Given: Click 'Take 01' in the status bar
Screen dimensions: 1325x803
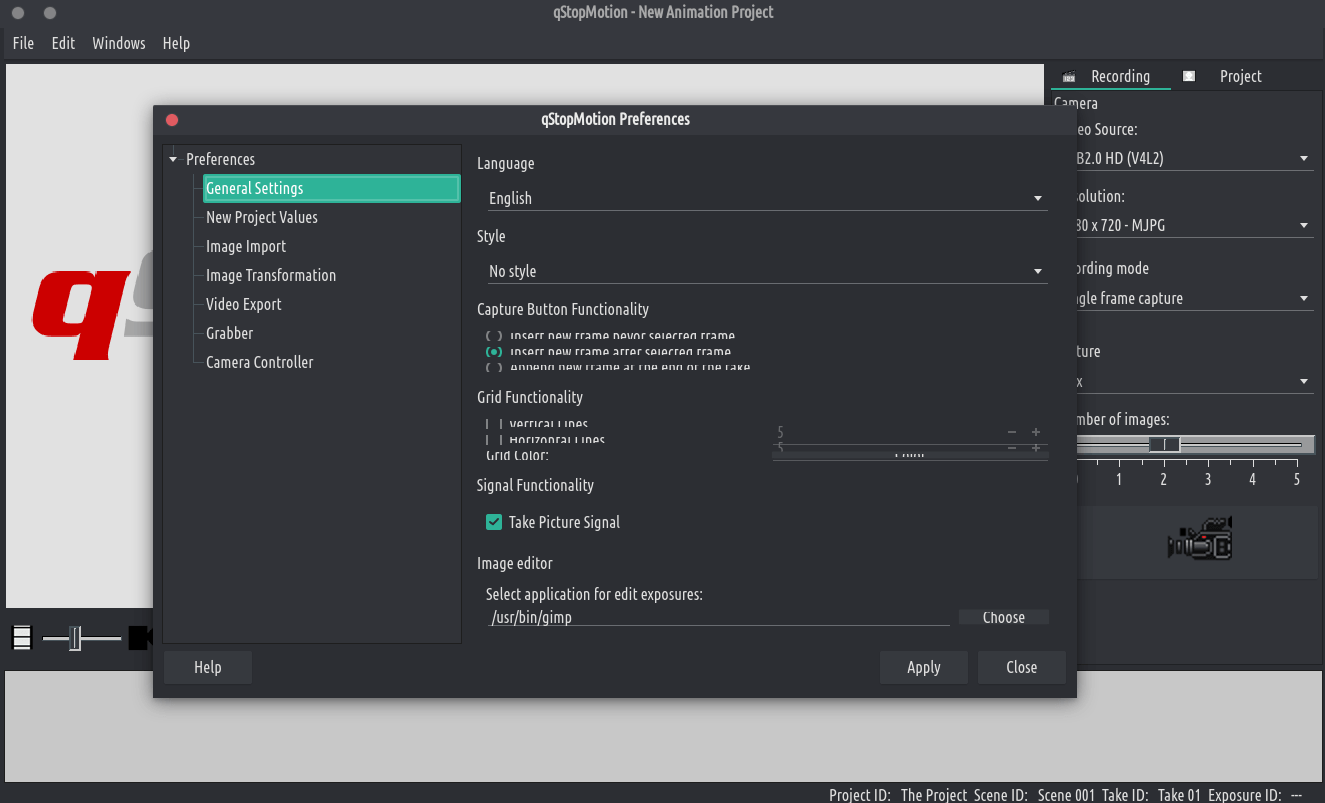Looking at the screenshot, I should [x=1179, y=795].
